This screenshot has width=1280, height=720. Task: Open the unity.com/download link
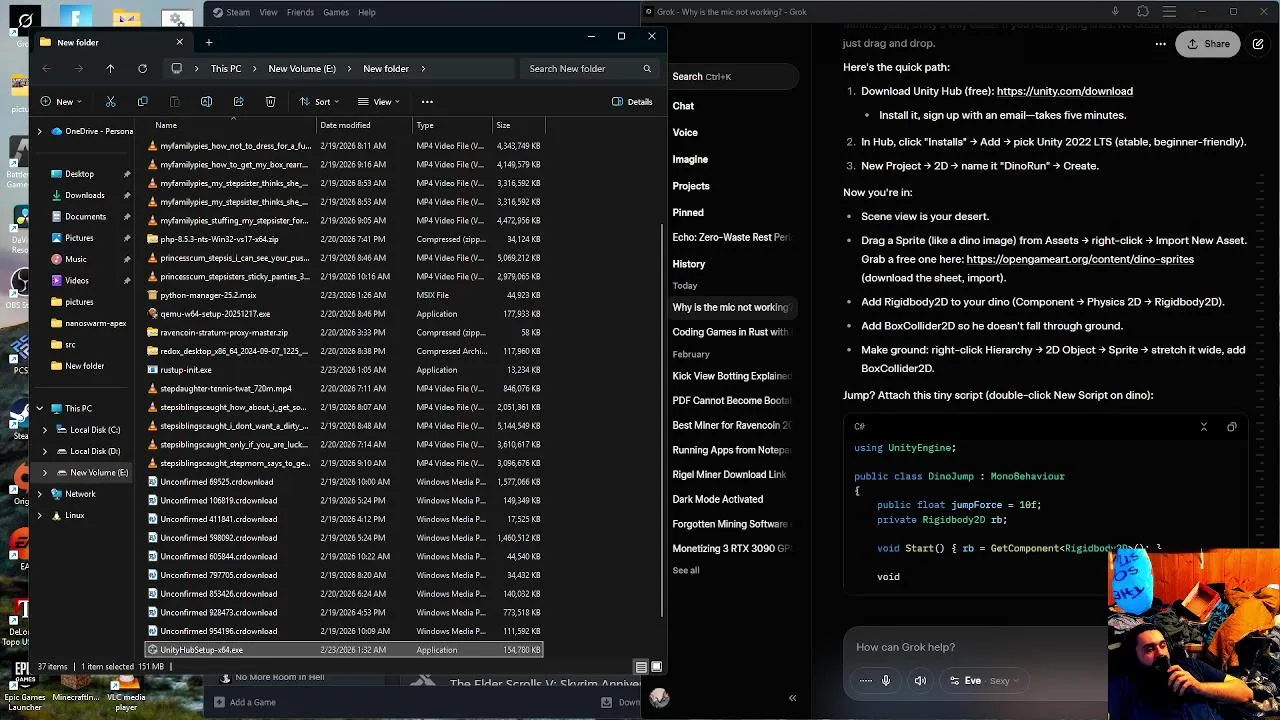1064,91
